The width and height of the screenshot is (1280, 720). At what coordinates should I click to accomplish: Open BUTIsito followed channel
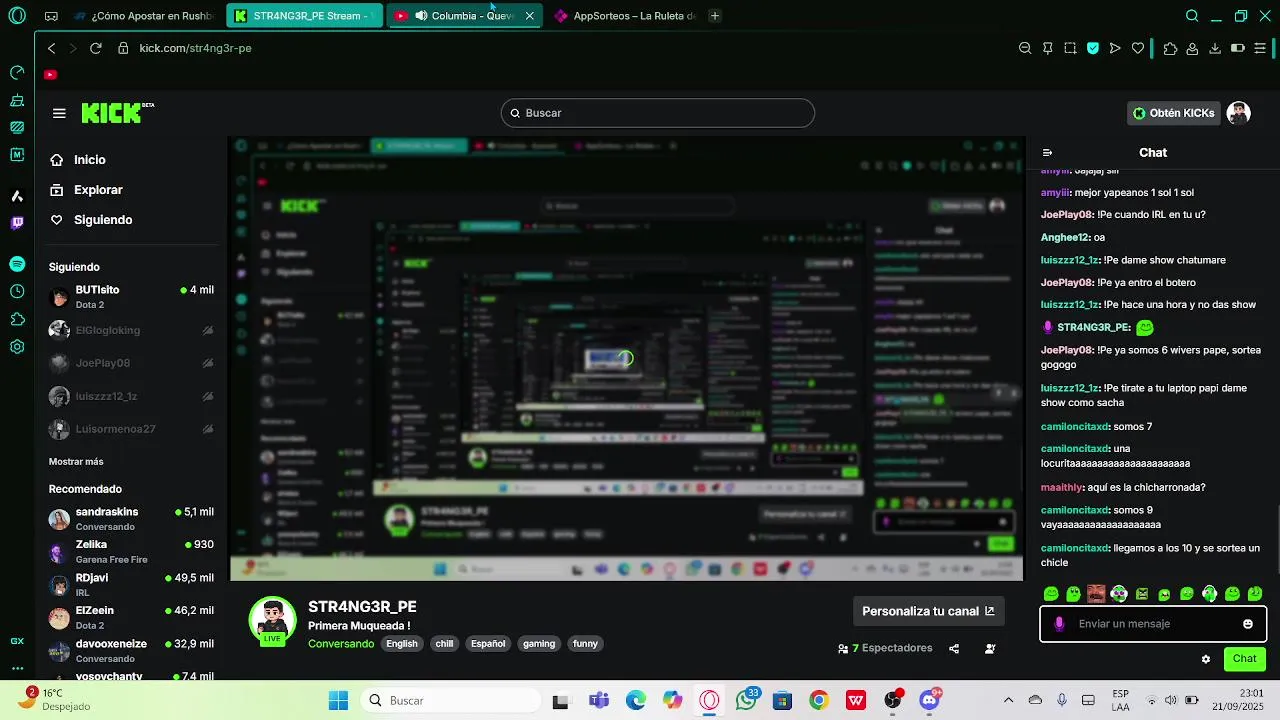[x=131, y=297]
